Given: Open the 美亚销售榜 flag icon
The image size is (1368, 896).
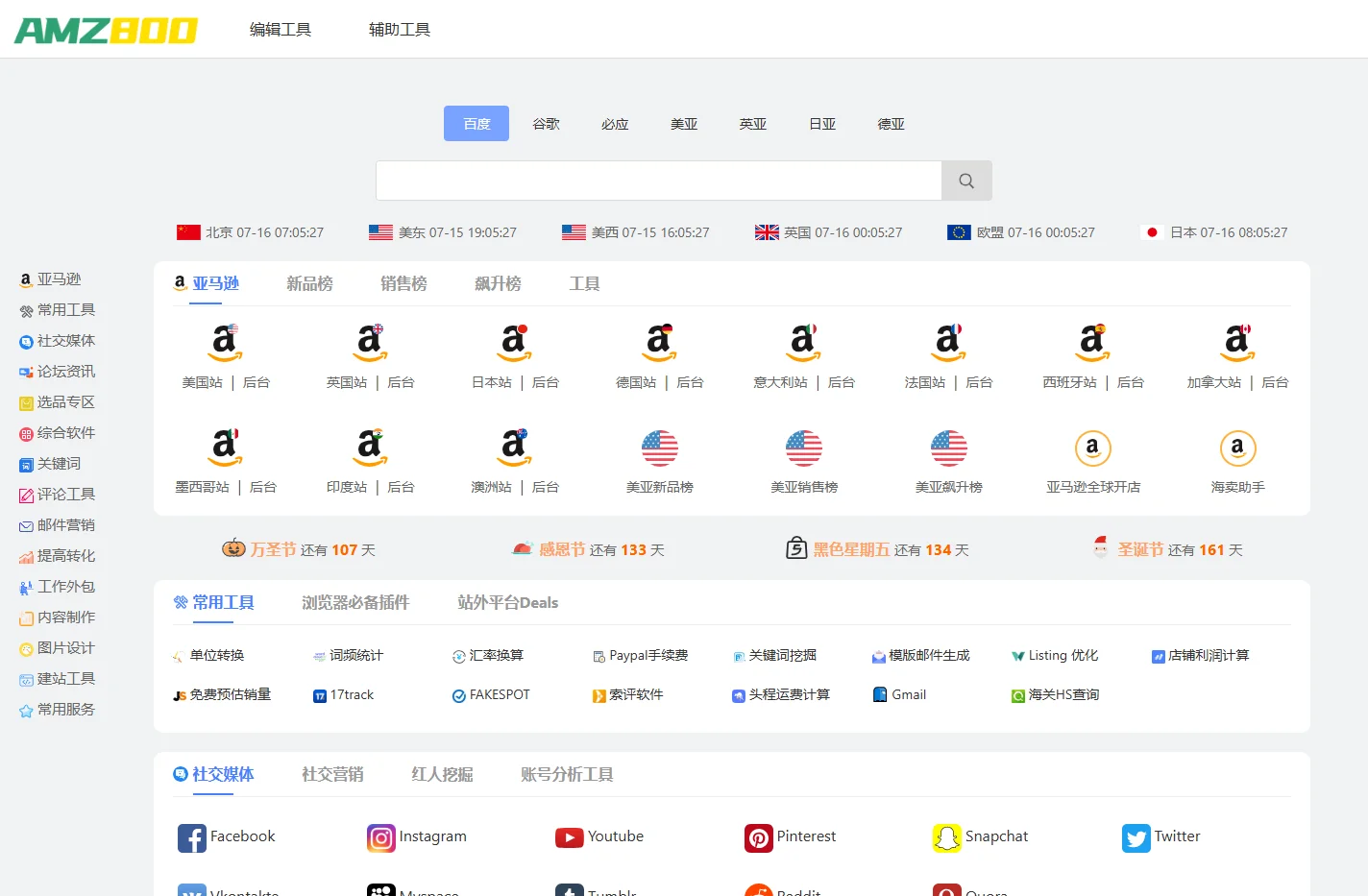Looking at the screenshot, I should coord(804,448).
